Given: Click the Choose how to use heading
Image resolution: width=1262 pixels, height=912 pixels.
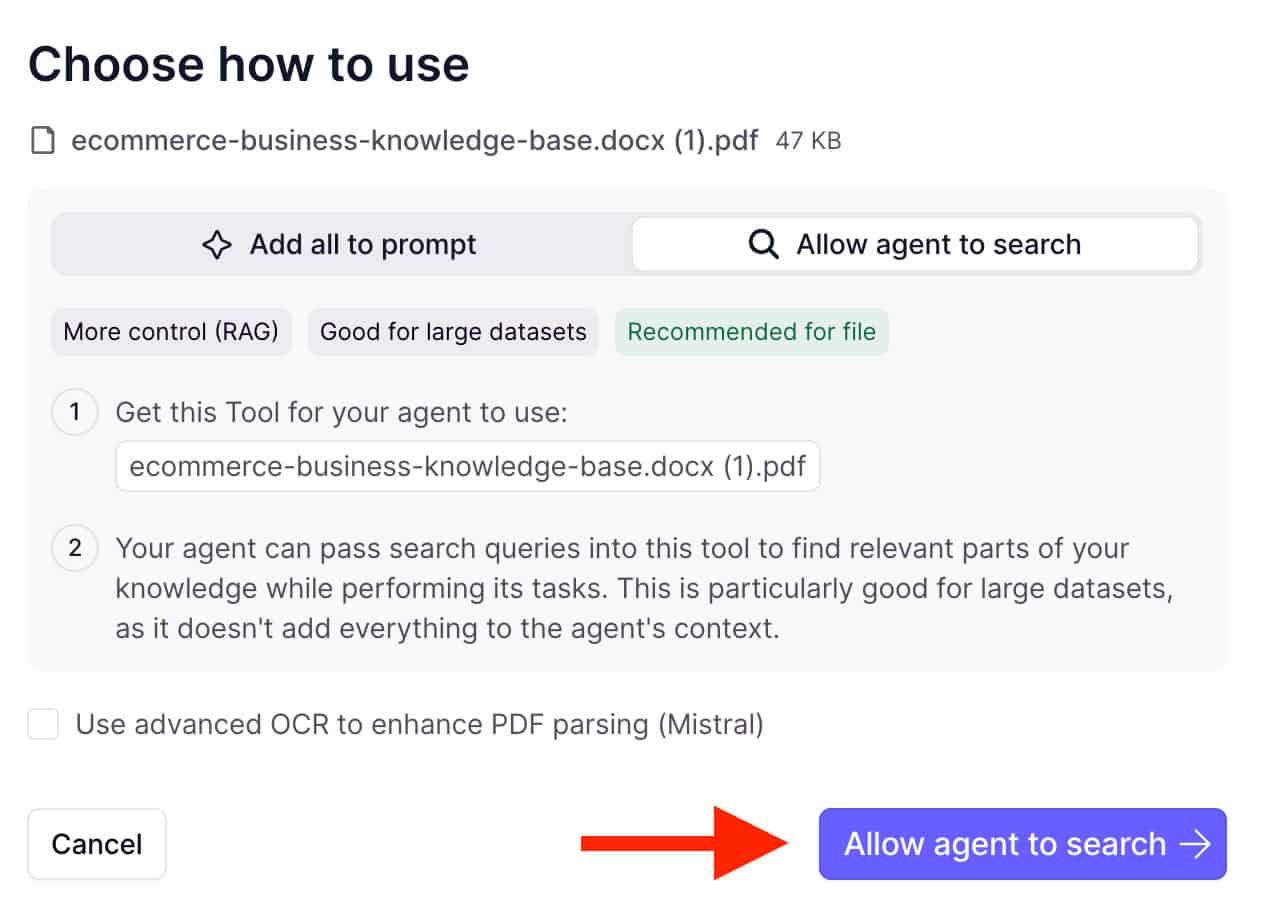Looking at the screenshot, I should tap(249, 64).
